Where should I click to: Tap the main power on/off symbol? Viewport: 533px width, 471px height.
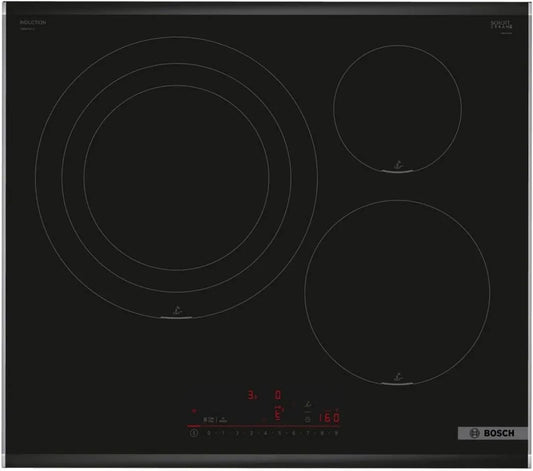[194, 433]
